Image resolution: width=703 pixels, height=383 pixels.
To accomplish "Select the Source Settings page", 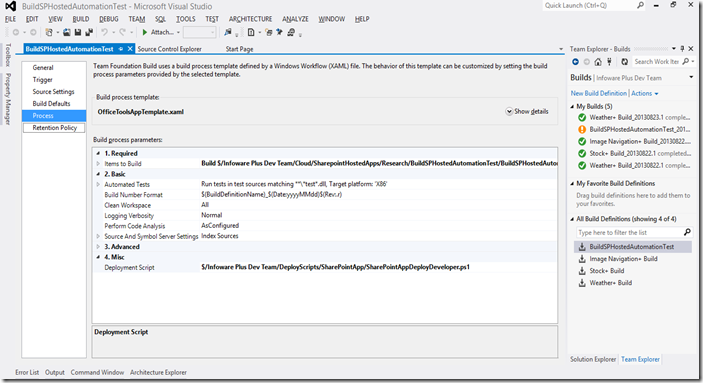I will (x=54, y=91).
